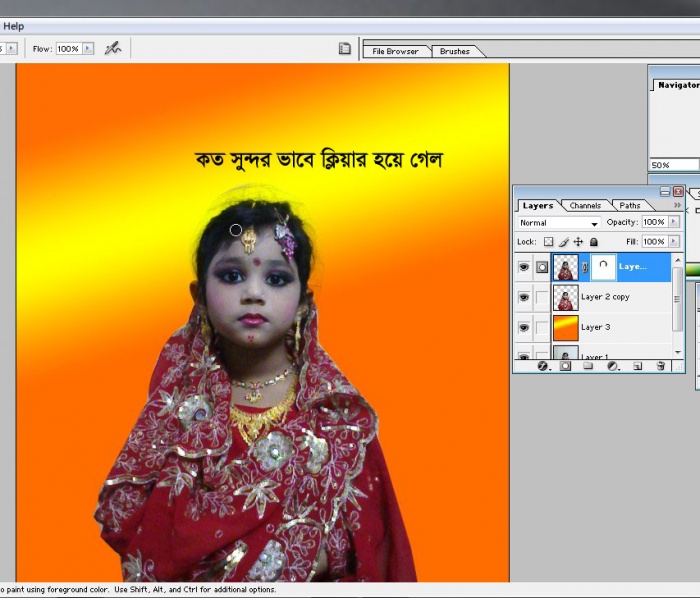Select the Layer 2 copy thumbnail
The height and width of the screenshot is (598, 700).
(566, 298)
